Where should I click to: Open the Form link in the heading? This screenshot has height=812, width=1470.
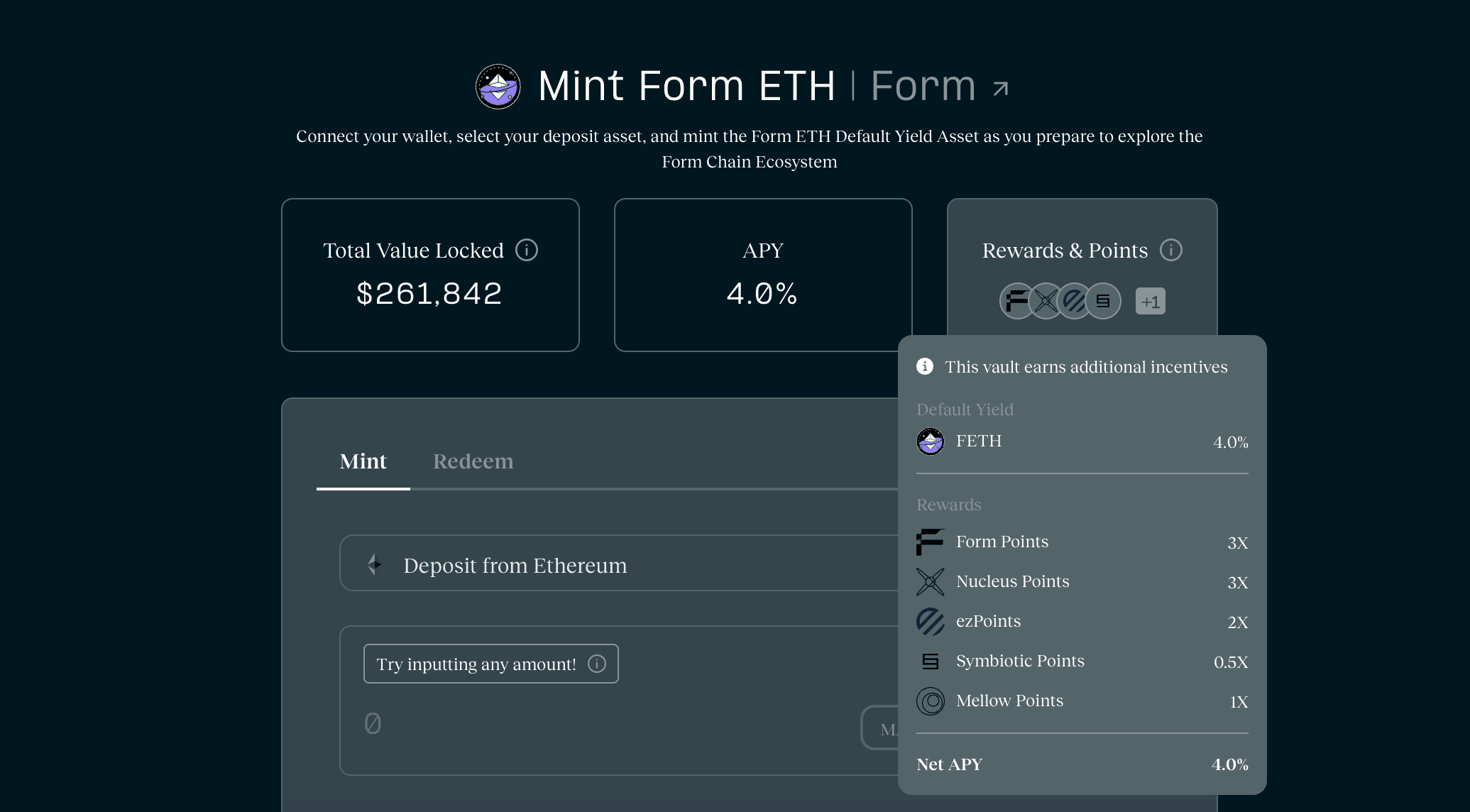(923, 87)
